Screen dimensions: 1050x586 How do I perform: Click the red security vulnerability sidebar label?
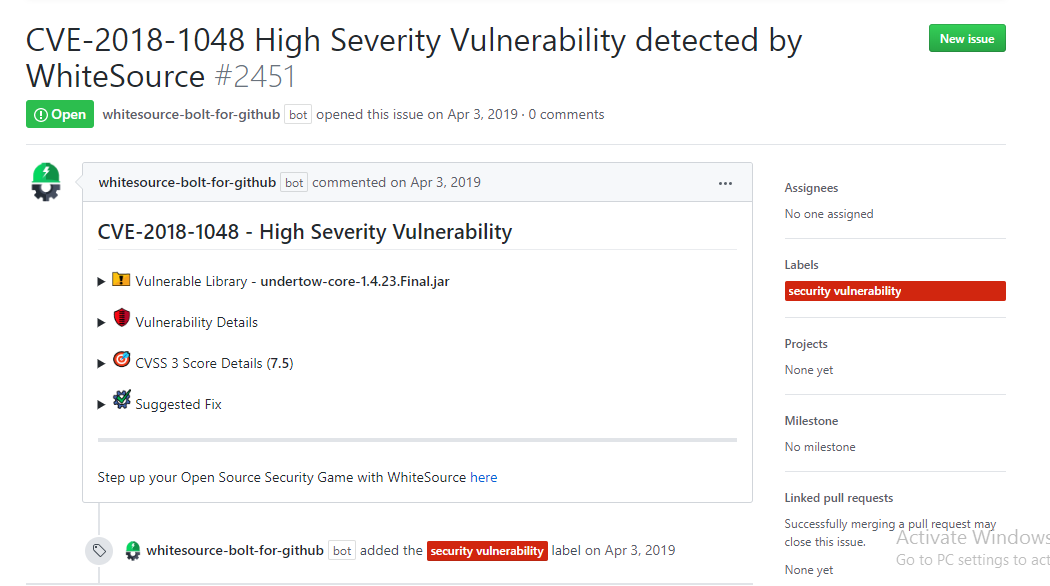895,291
